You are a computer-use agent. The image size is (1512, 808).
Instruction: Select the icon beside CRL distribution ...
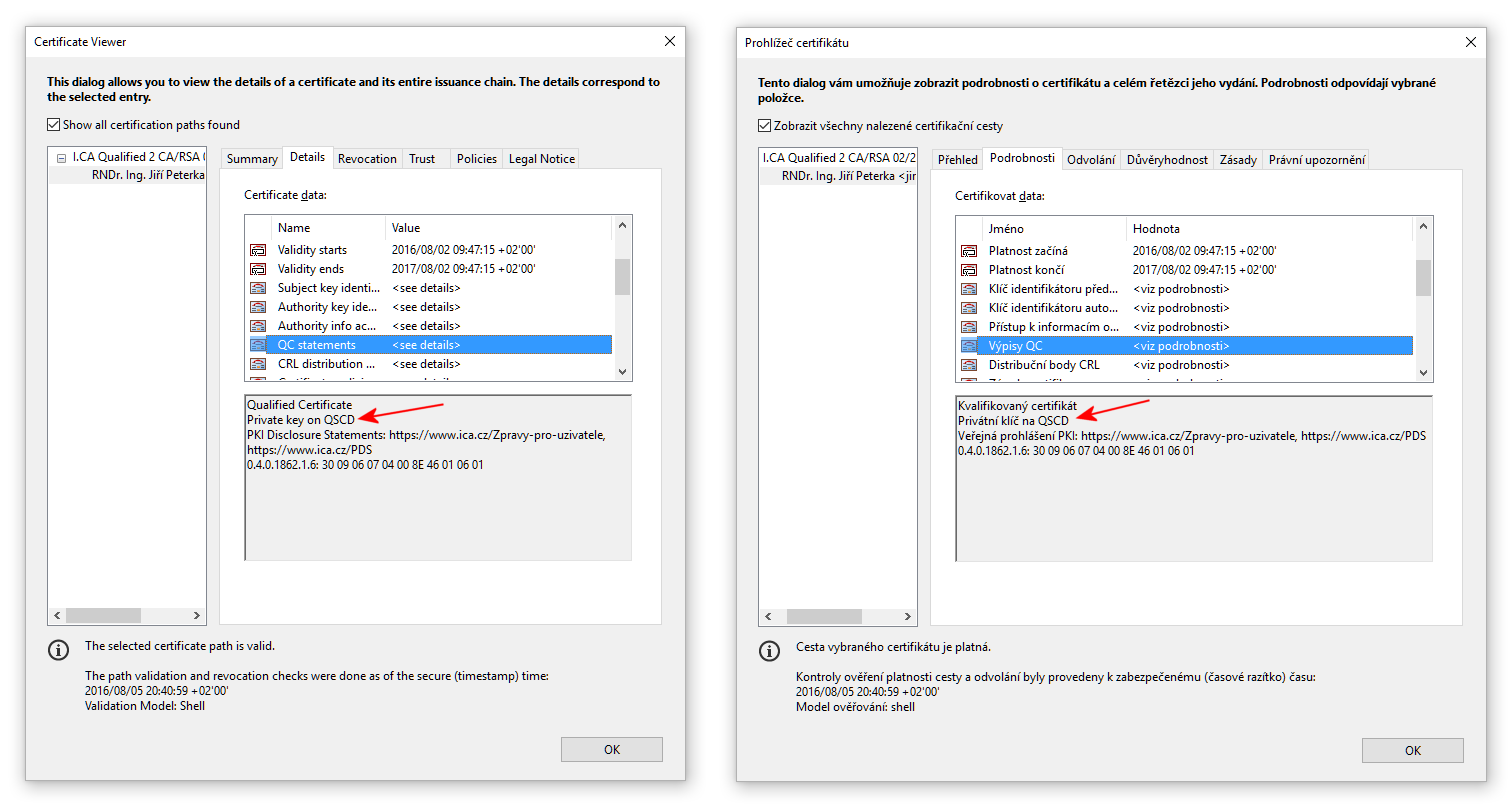point(258,364)
